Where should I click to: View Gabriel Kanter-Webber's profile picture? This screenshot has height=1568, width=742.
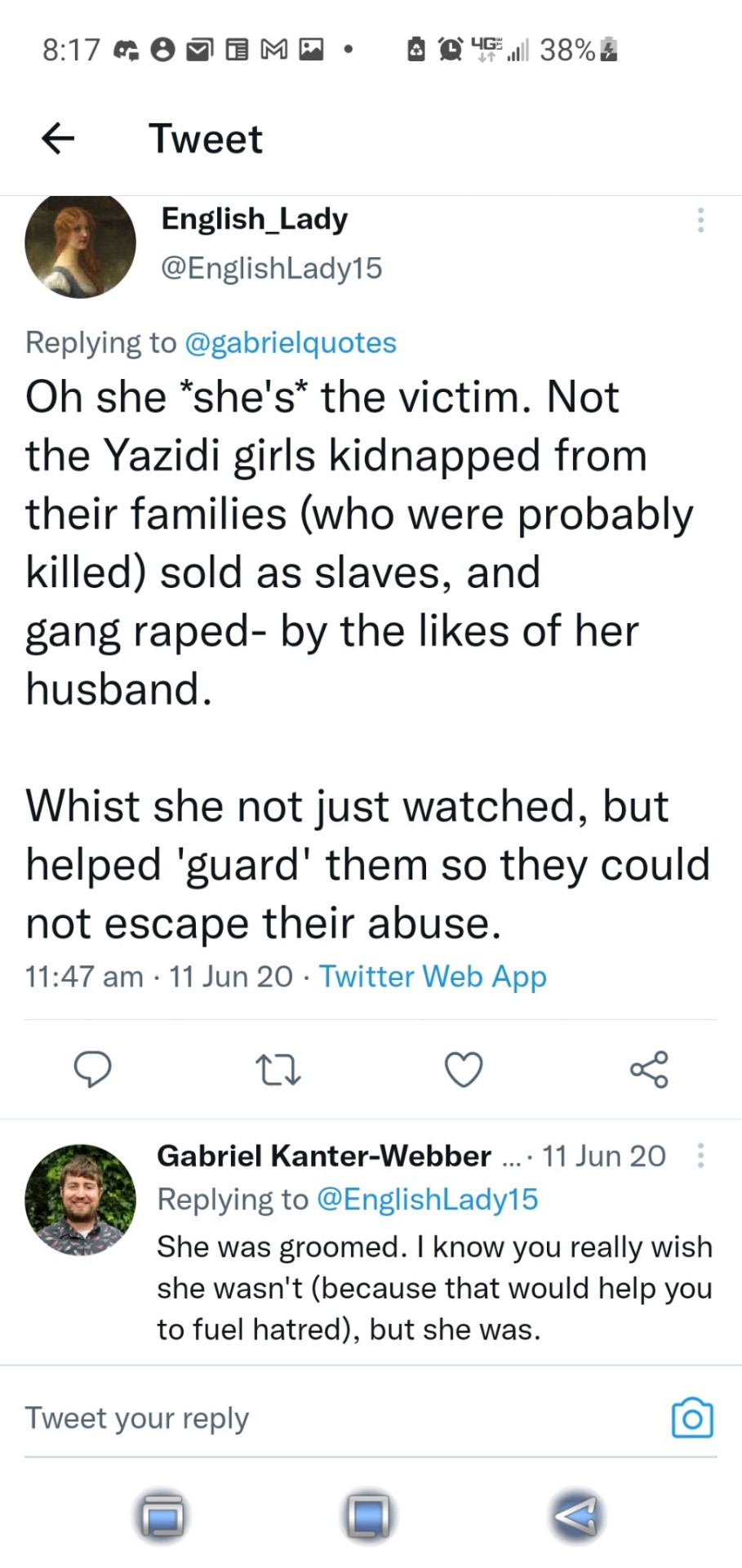tap(80, 1199)
